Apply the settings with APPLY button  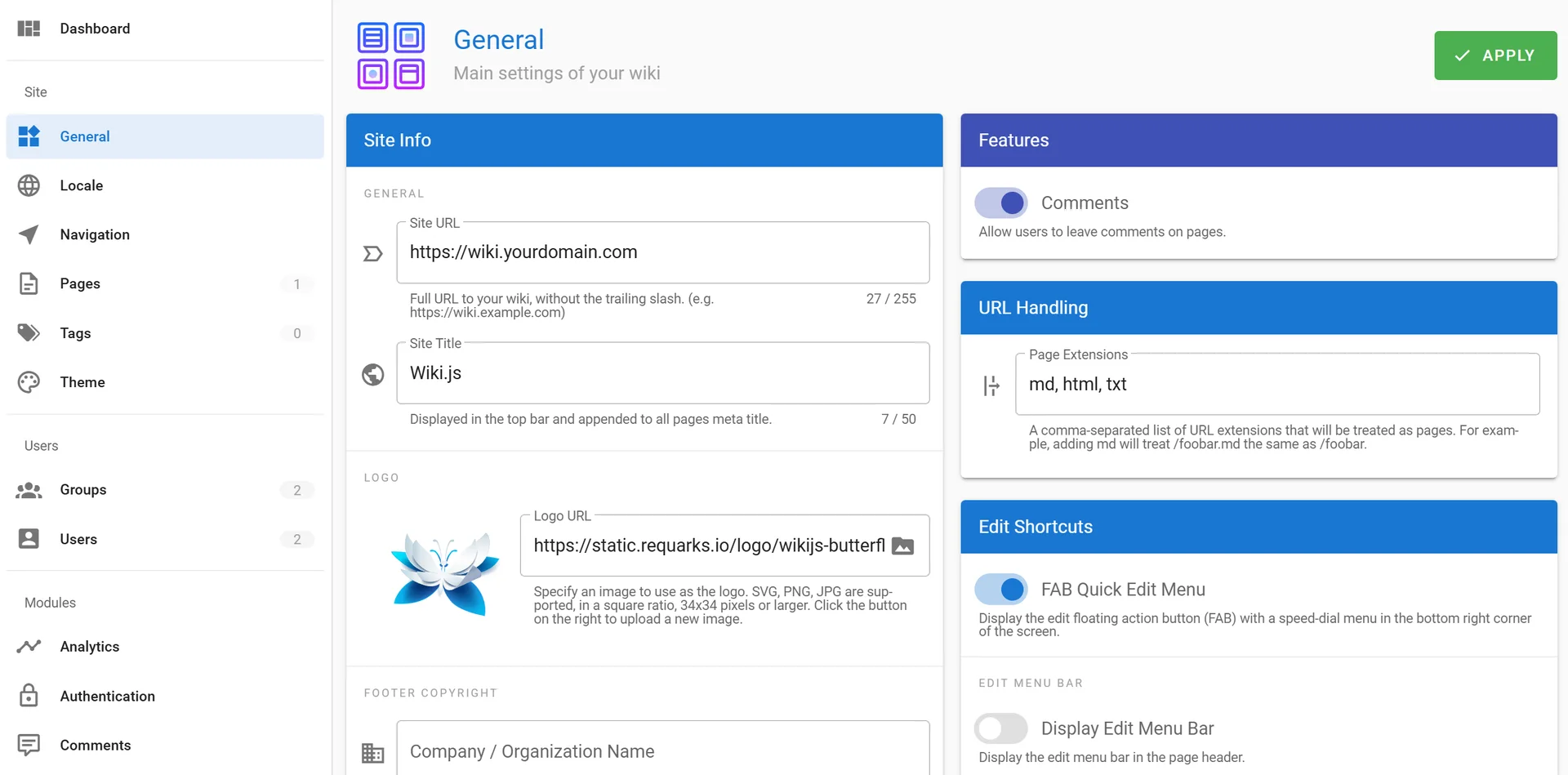[1495, 56]
